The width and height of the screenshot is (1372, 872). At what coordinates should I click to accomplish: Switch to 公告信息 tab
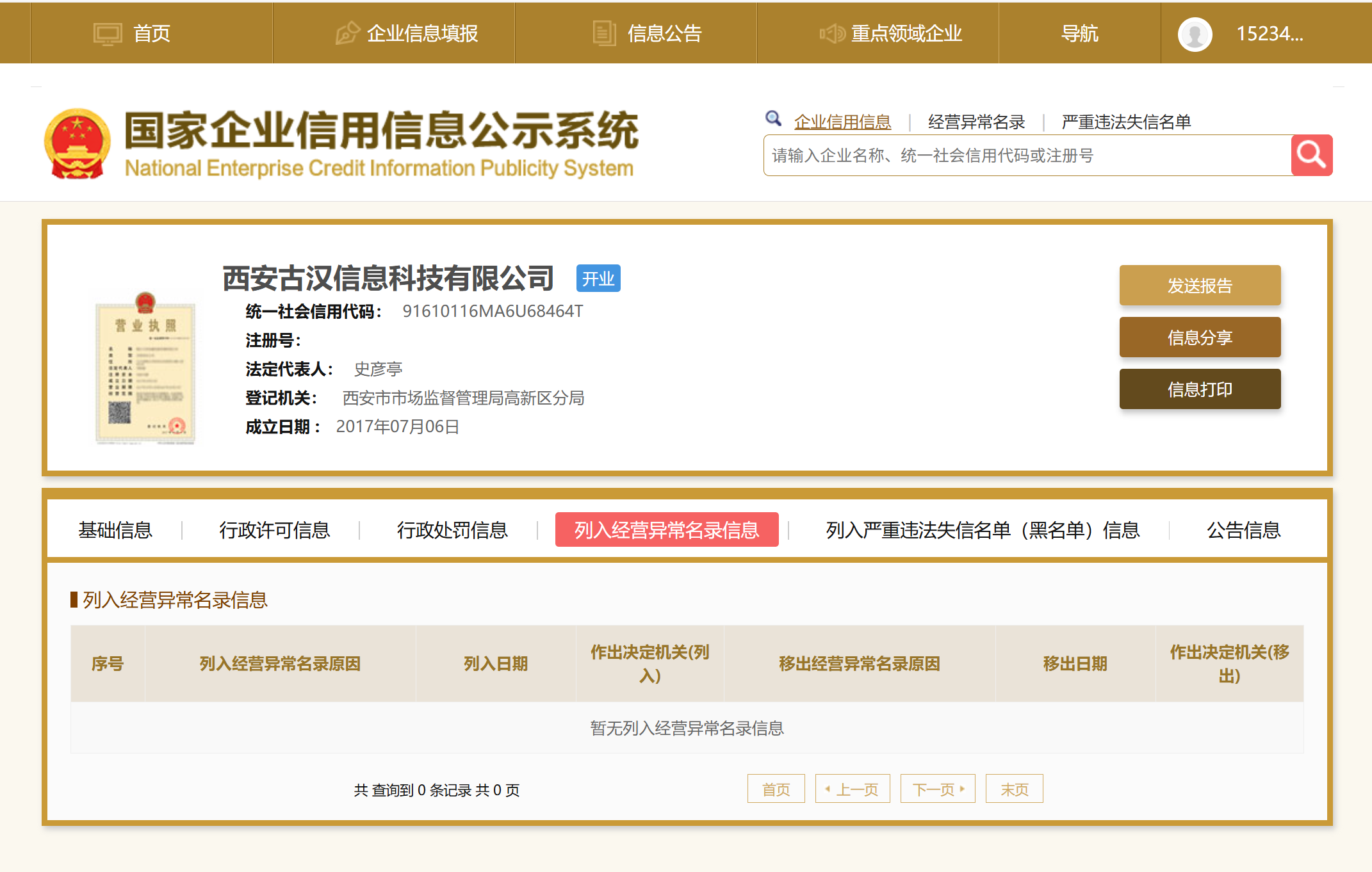click(x=1243, y=530)
